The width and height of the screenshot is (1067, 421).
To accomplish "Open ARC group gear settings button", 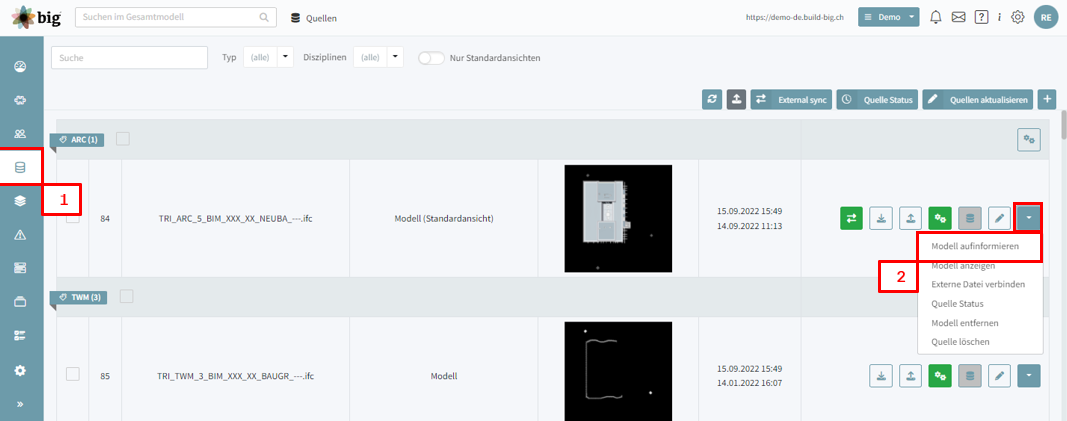I will 1030,139.
